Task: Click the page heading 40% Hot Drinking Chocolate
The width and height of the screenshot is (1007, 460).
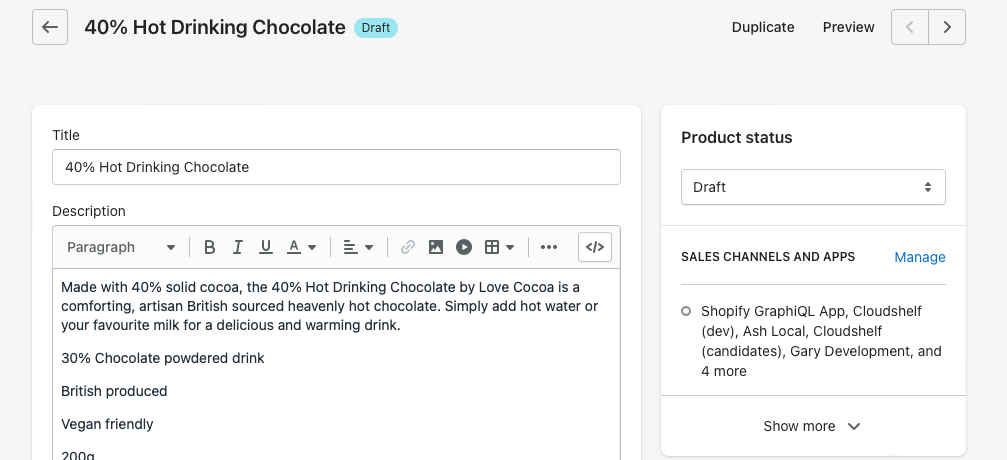Action: coord(215,28)
